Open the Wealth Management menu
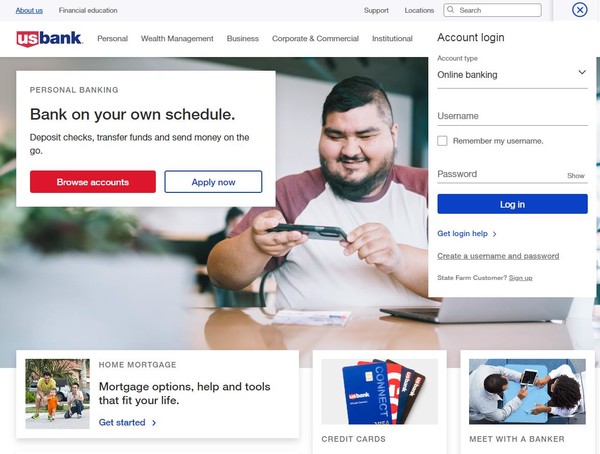Image resolution: width=600 pixels, height=454 pixels. coord(177,39)
